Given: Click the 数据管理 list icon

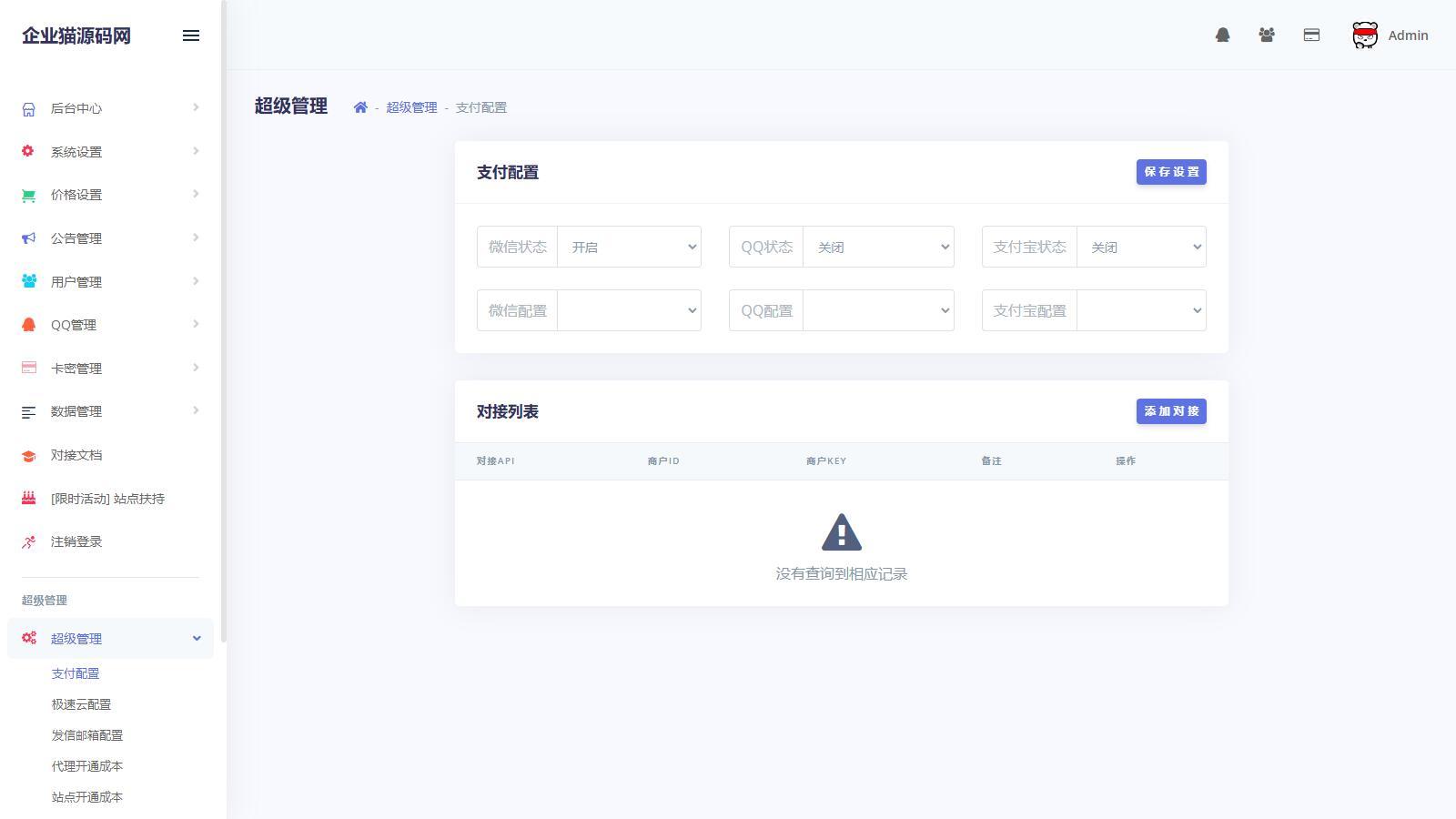Looking at the screenshot, I should click(29, 412).
